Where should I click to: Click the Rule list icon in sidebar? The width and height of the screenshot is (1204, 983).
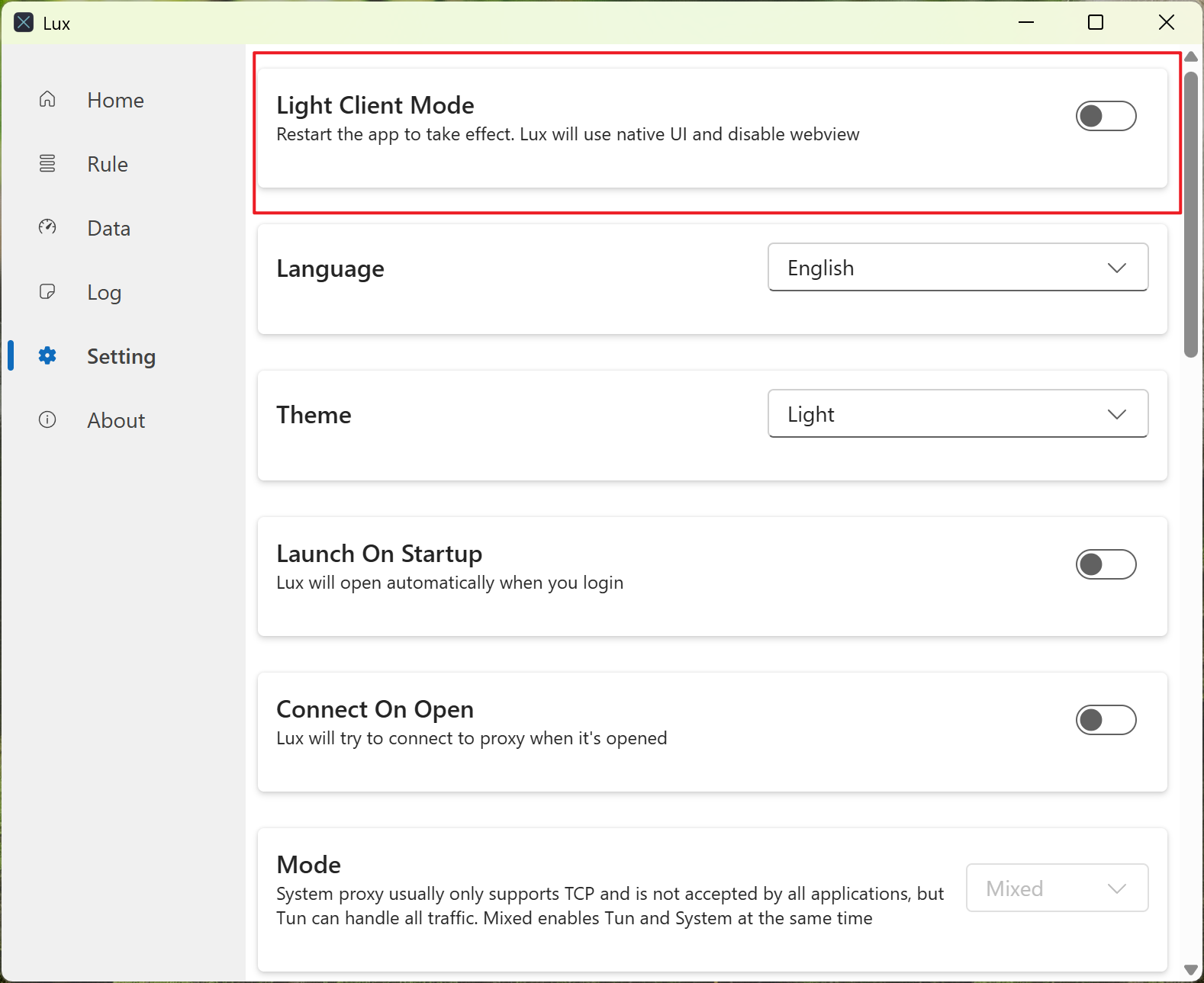47,164
